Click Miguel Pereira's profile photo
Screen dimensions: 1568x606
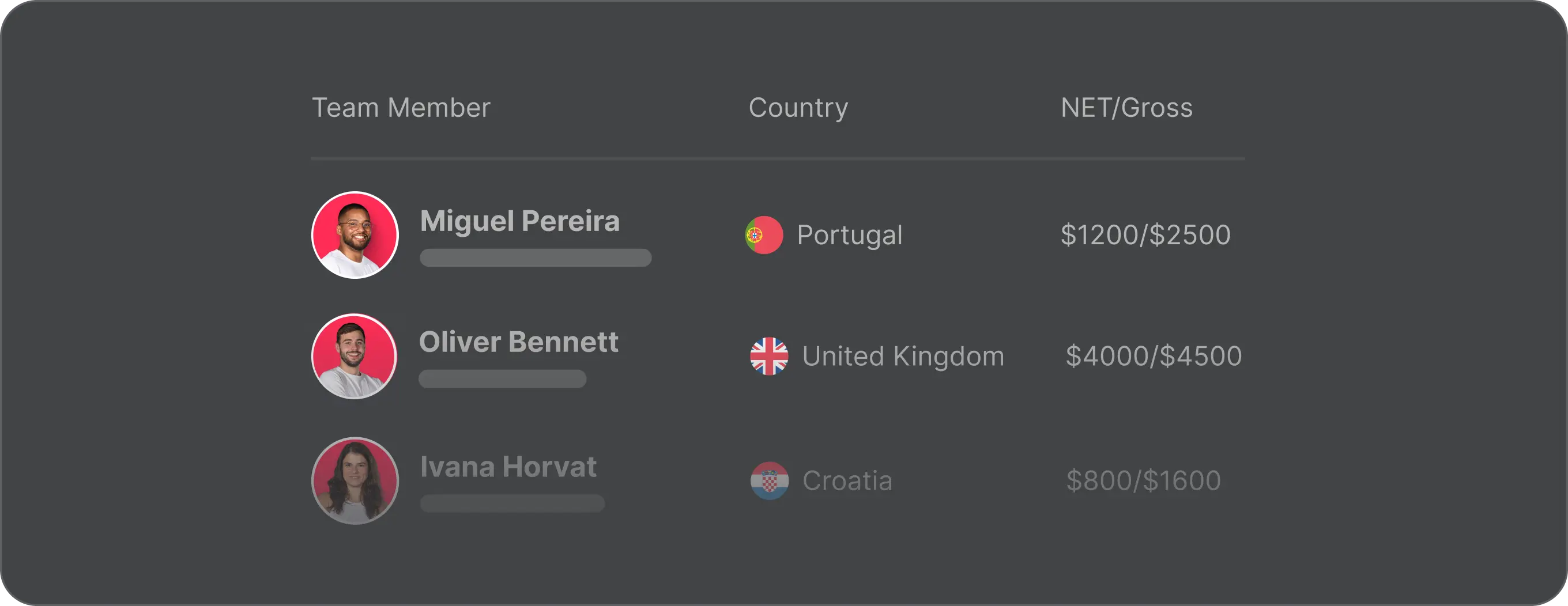(x=355, y=235)
